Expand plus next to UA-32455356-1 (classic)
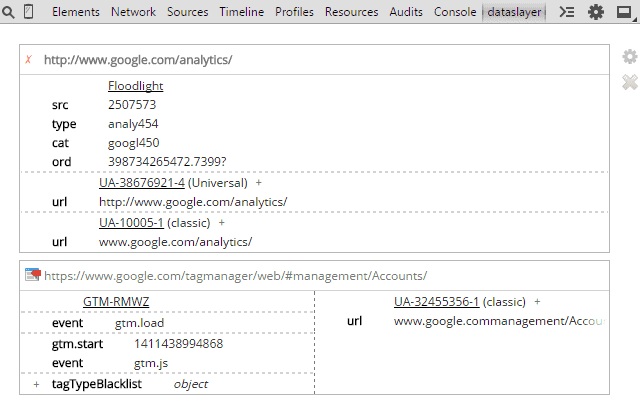Image resolution: width=640 pixels, height=400 pixels. [x=538, y=302]
